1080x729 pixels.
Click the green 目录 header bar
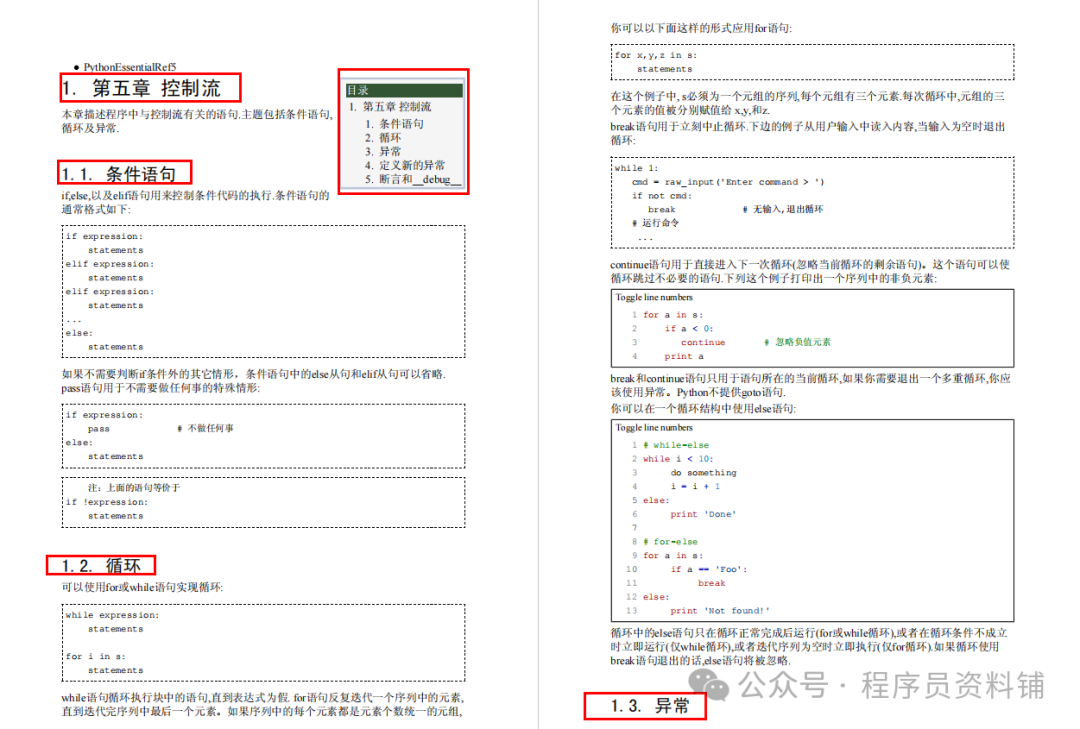coord(404,90)
